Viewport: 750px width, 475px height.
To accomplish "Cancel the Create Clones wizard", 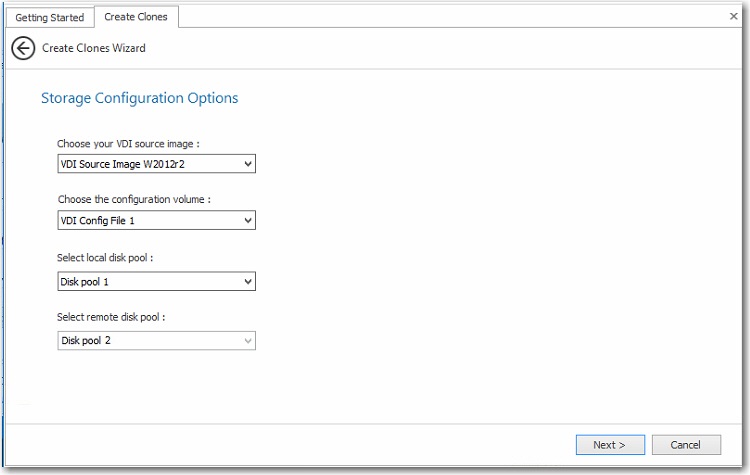I will click(x=686, y=445).
